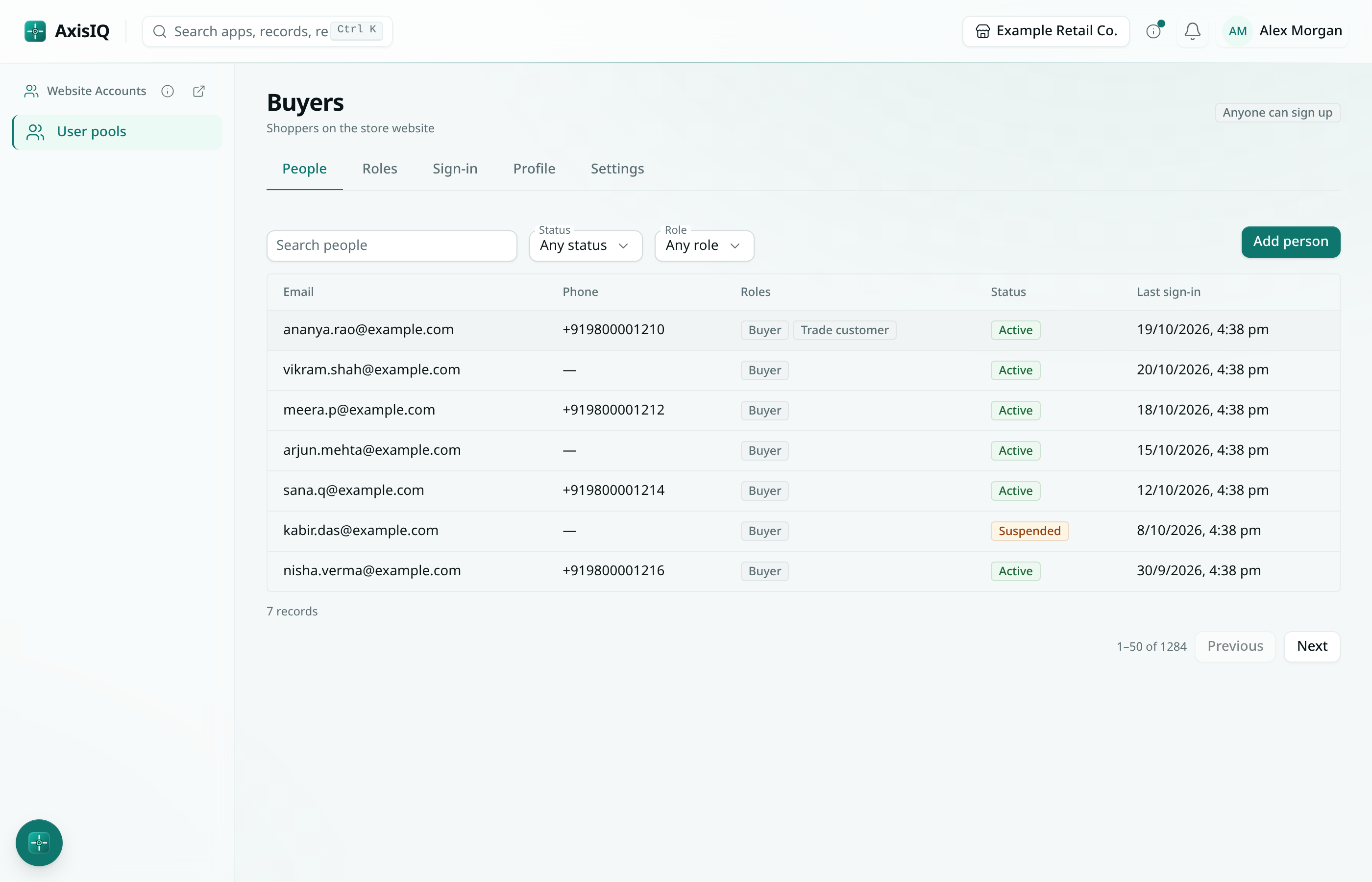This screenshot has width=1372, height=882.
Task: Open ananya.rao@example.com row
Action: 803,330
